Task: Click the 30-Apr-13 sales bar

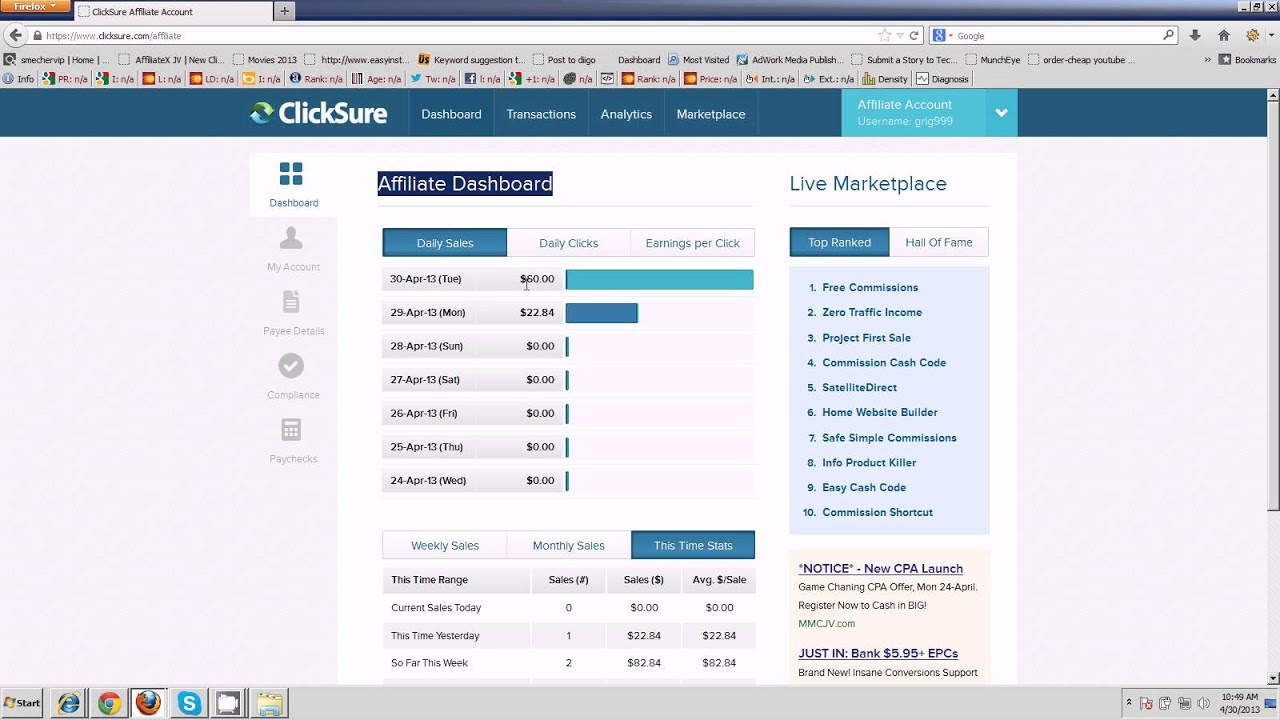Action: coord(660,280)
